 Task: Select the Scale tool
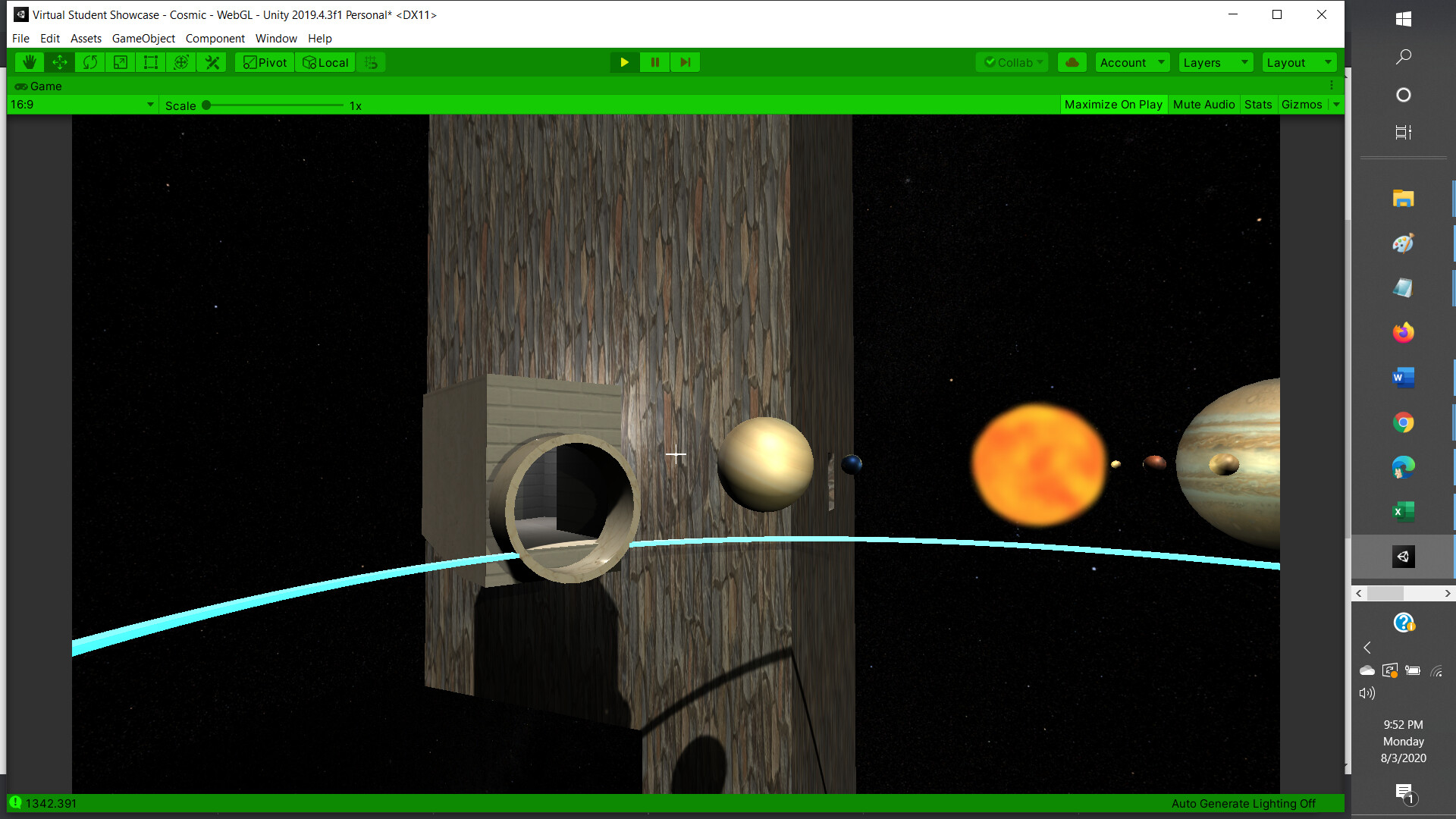pyautogui.click(x=120, y=62)
